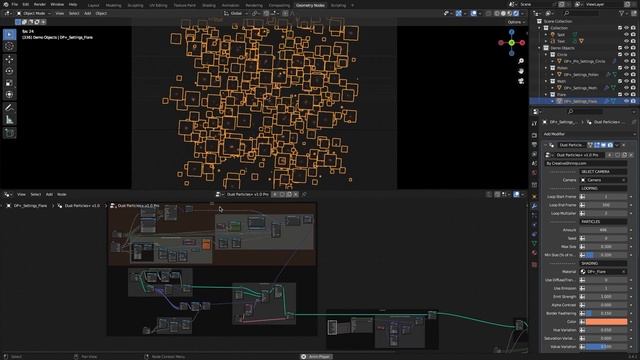Click the node editor pin icon

(304, 194)
